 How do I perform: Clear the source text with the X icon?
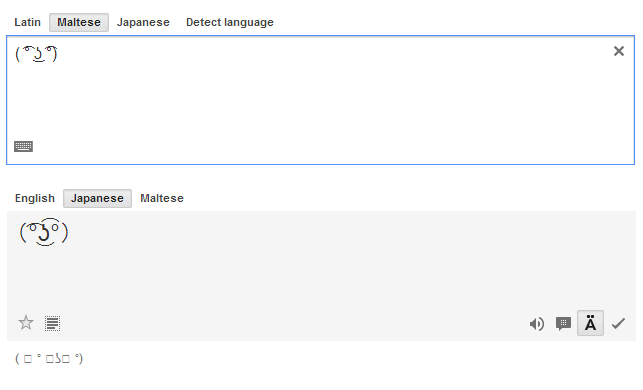tap(618, 51)
